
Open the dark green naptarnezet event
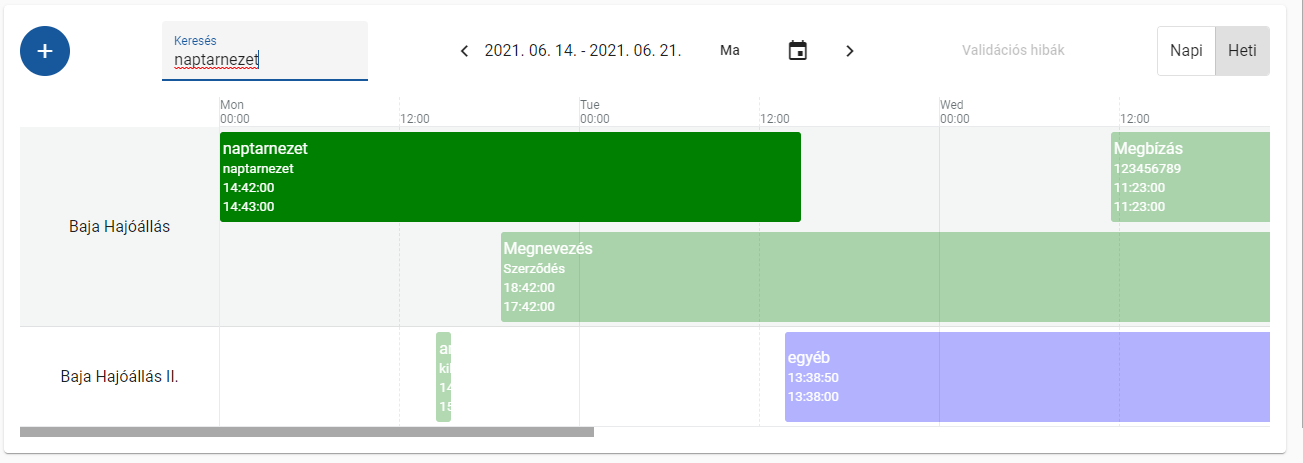tap(510, 177)
